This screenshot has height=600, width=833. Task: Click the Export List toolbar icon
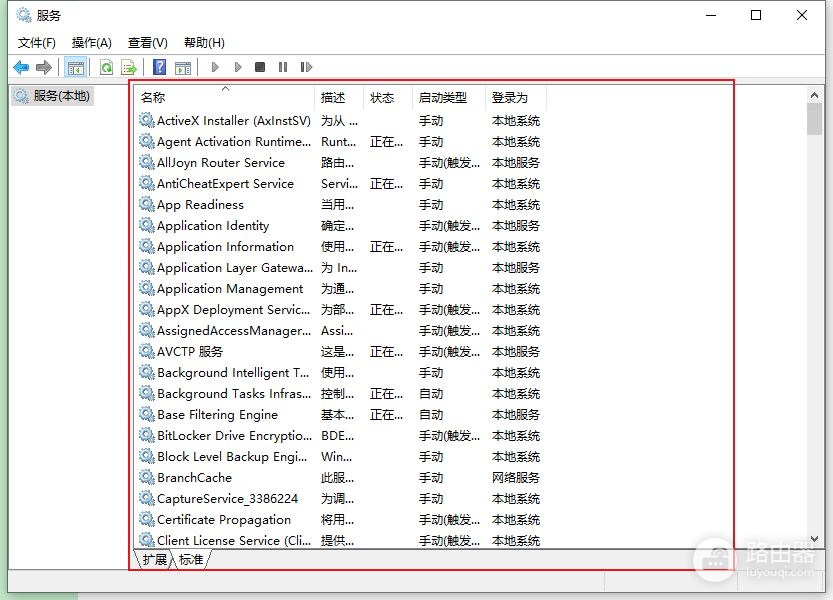(x=129, y=67)
